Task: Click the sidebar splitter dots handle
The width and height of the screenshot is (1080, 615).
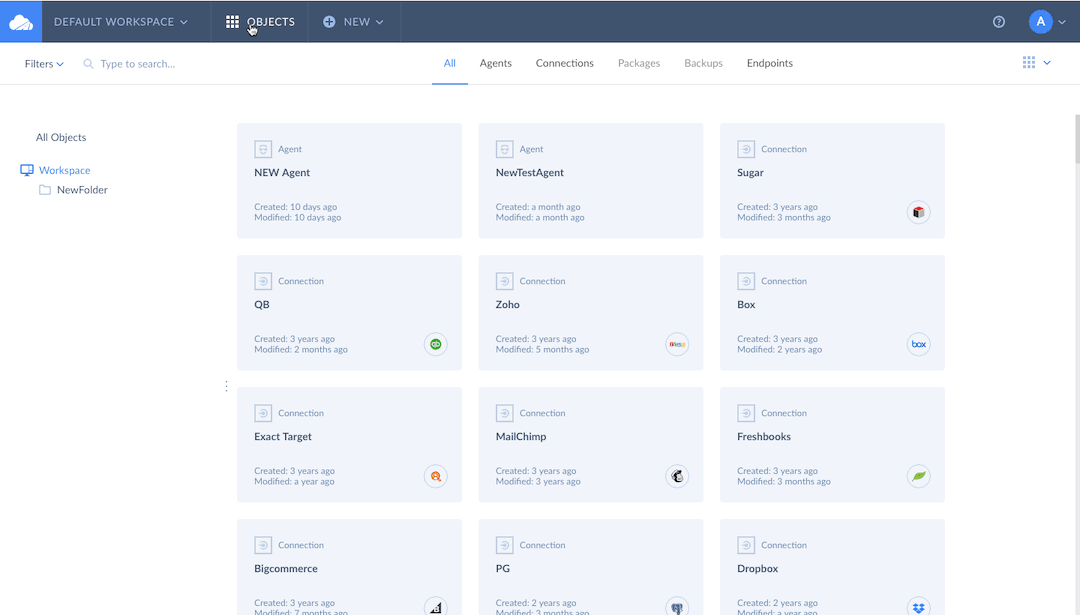Action: [x=226, y=386]
